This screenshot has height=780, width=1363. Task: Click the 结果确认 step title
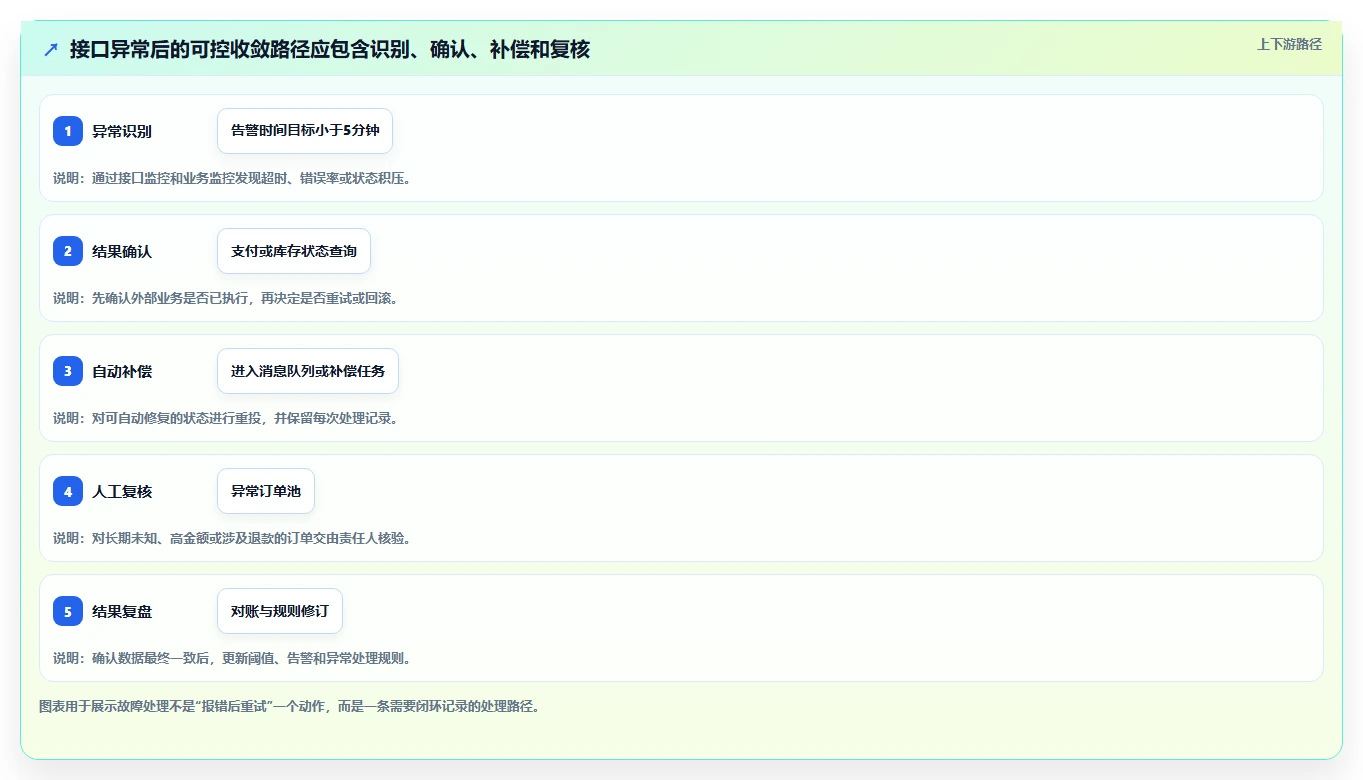coord(122,251)
